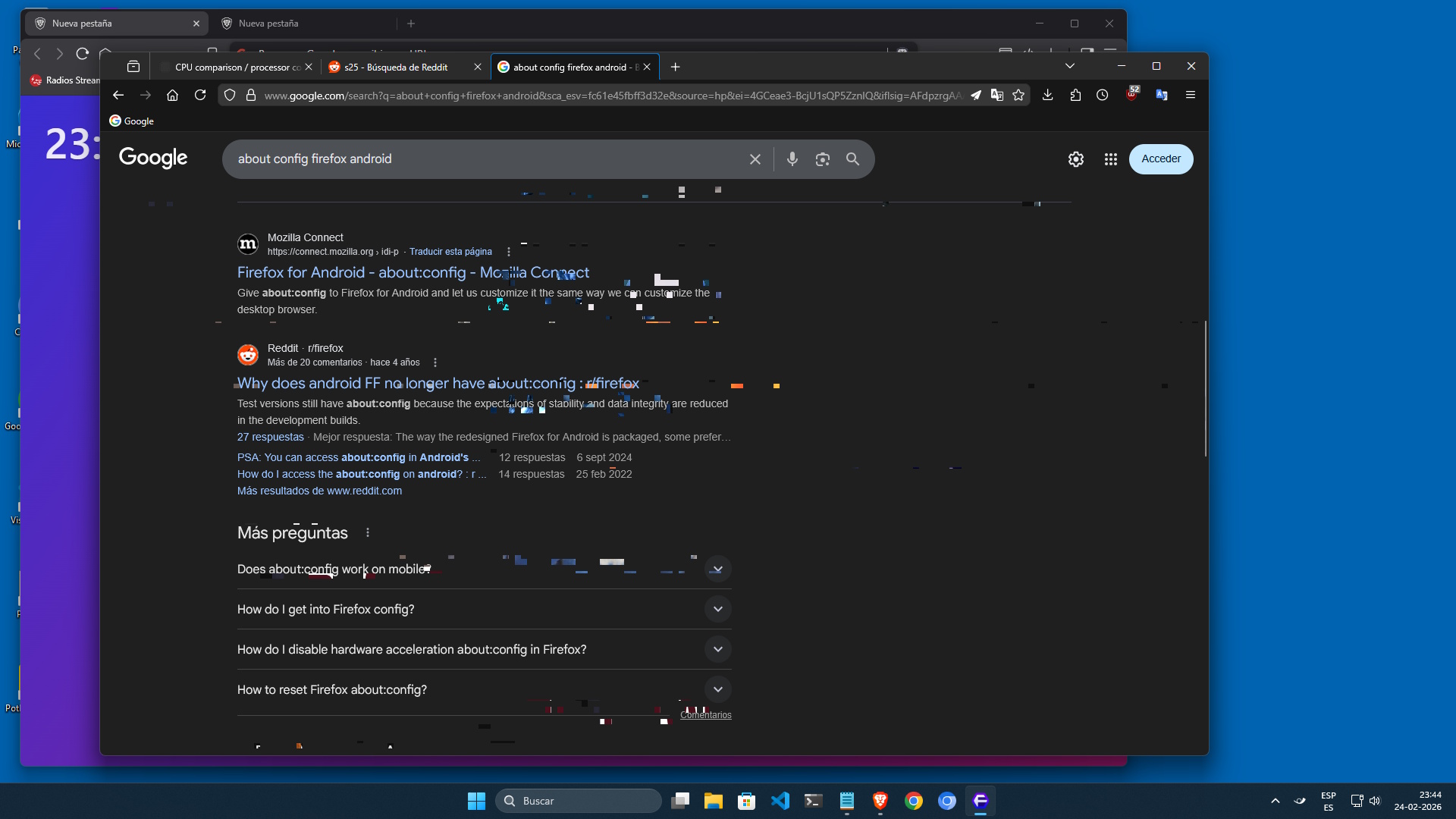Viewport: 1456px width, 819px height.
Task: Click the Google search input field
Action: [485, 159]
